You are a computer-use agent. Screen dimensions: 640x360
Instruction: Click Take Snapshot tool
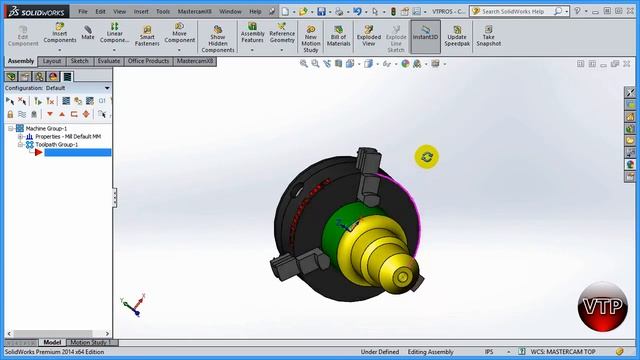[x=489, y=36]
